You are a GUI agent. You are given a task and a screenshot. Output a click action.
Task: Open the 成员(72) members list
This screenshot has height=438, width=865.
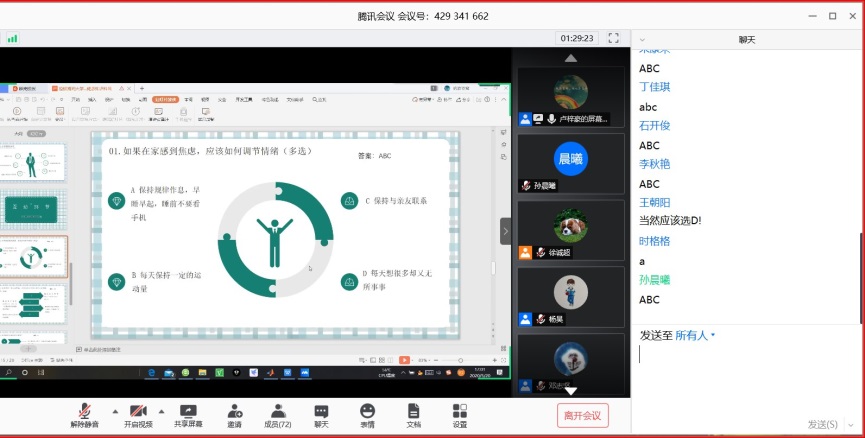[x=277, y=414]
